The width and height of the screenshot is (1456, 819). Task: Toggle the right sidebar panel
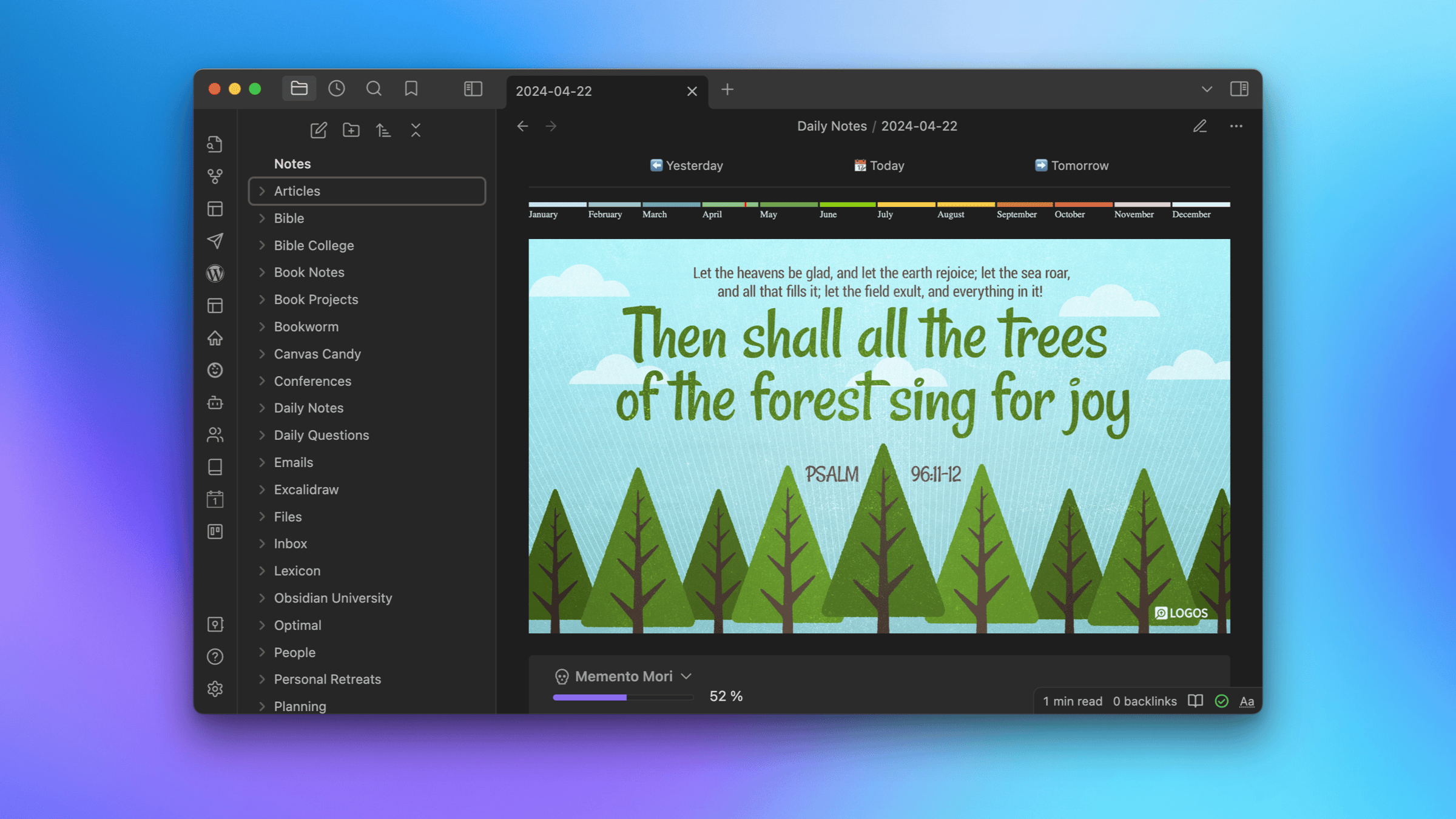(x=1239, y=89)
